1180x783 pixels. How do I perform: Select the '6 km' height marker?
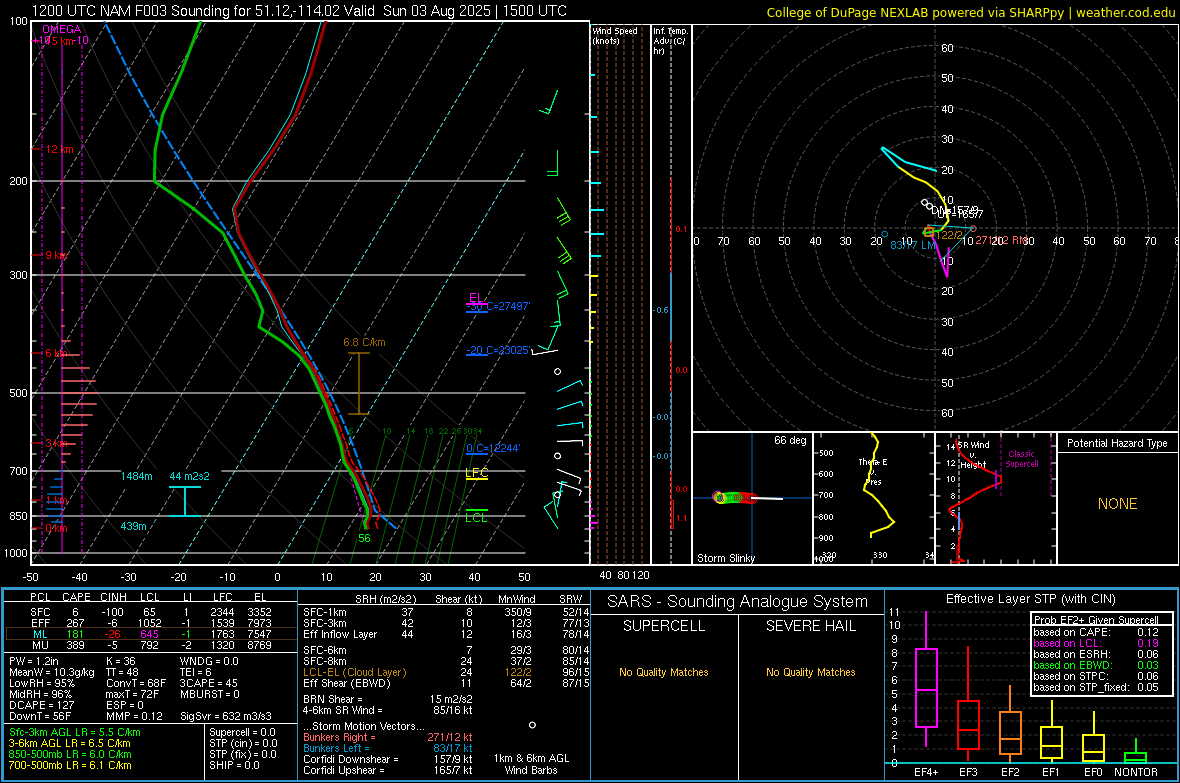(56, 353)
